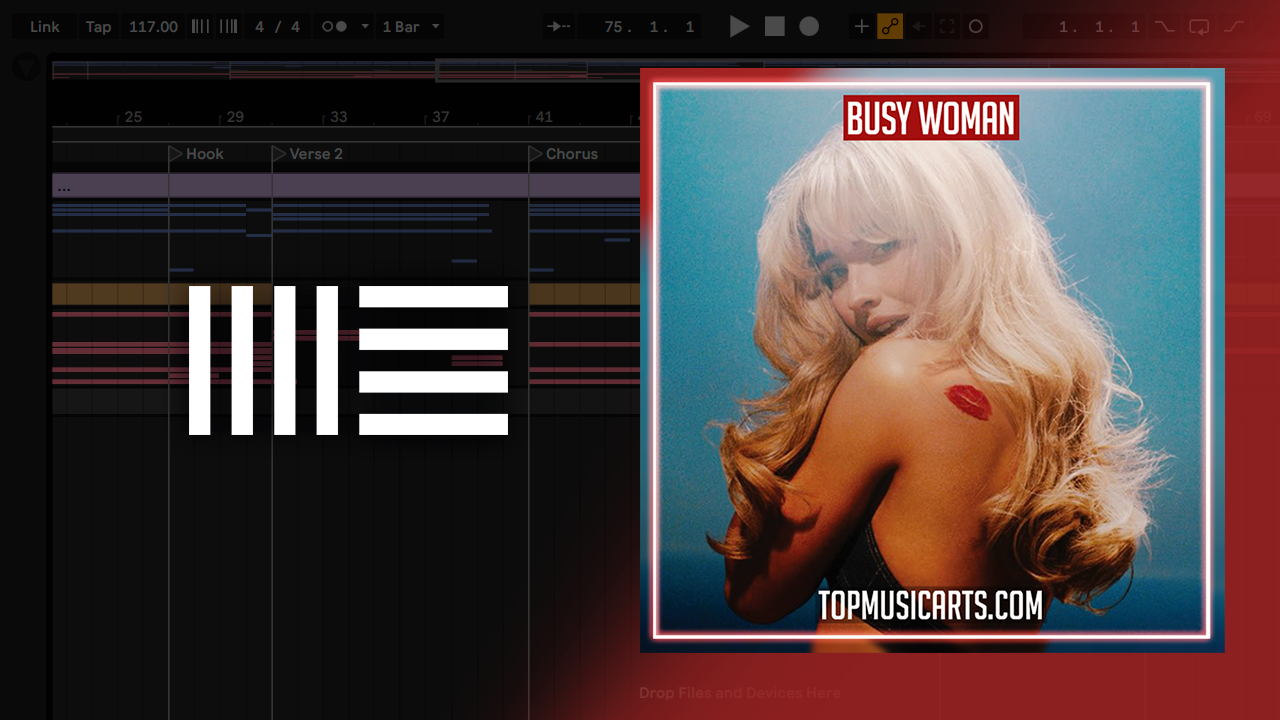
Task: Toggle the Loop switch in transport
Action: pyautogui.click(x=1199, y=27)
